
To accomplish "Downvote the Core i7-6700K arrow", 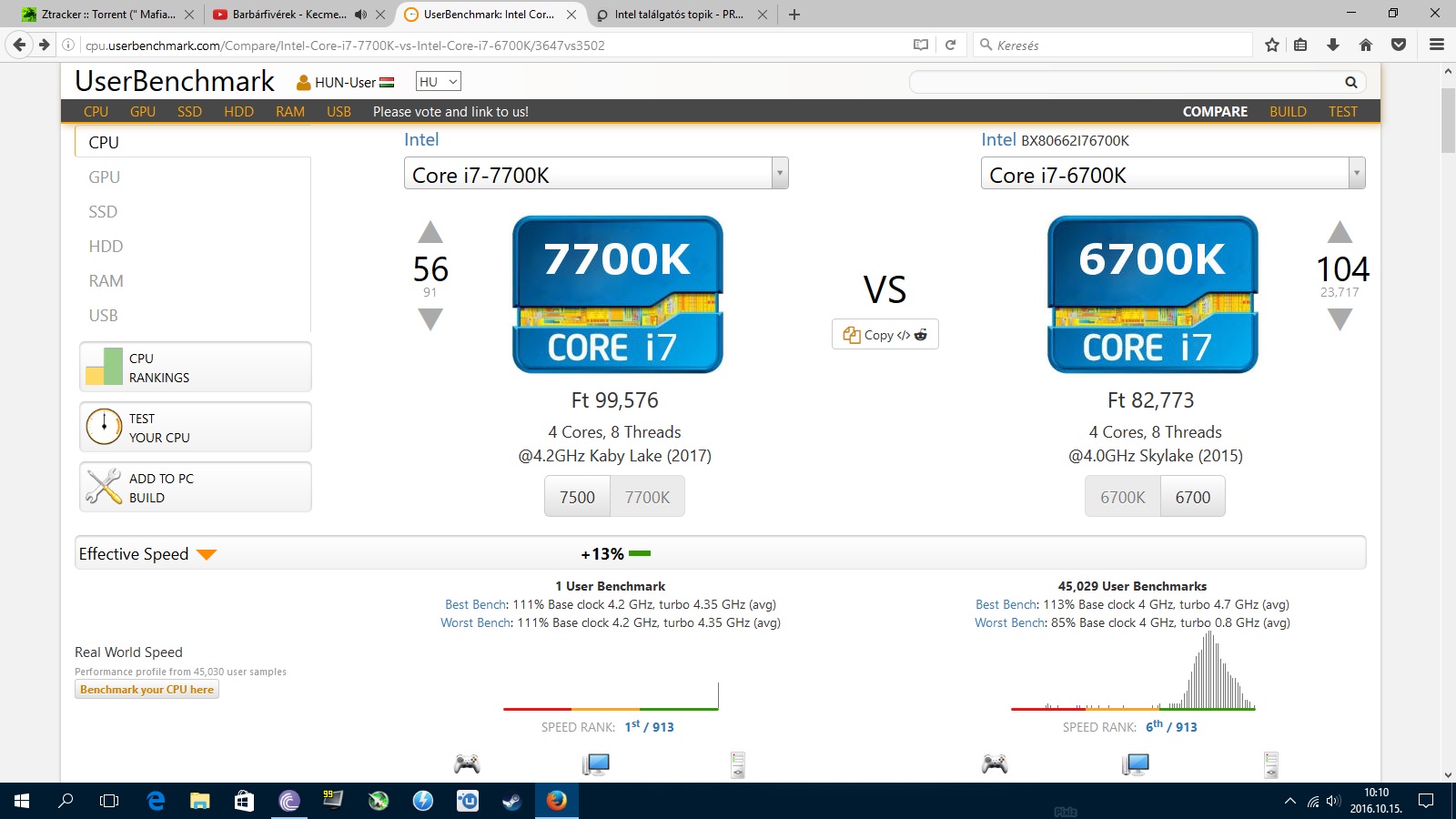I will coord(1340,318).
